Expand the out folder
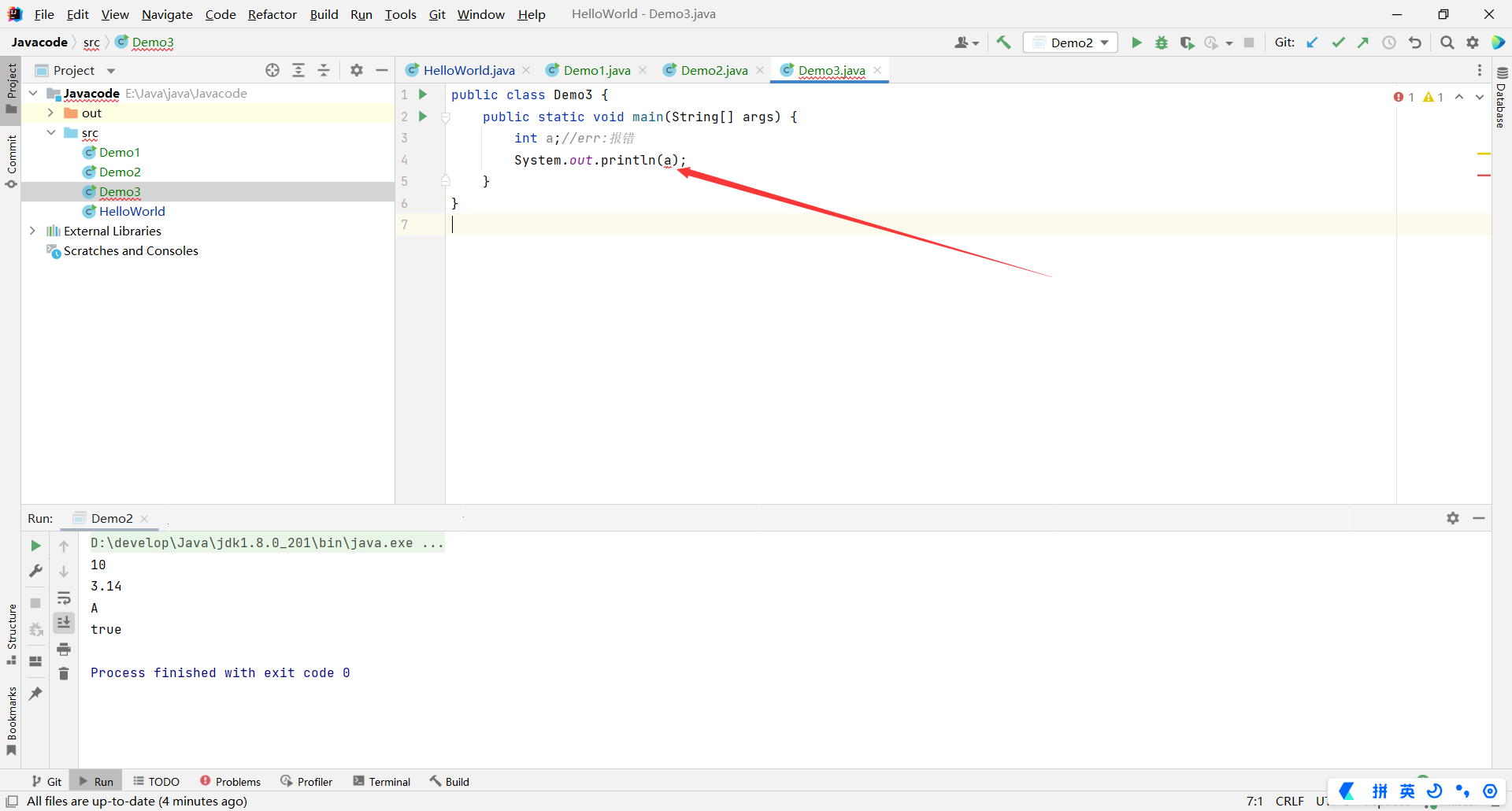The image size is (1512, 811). click(50, 113)
